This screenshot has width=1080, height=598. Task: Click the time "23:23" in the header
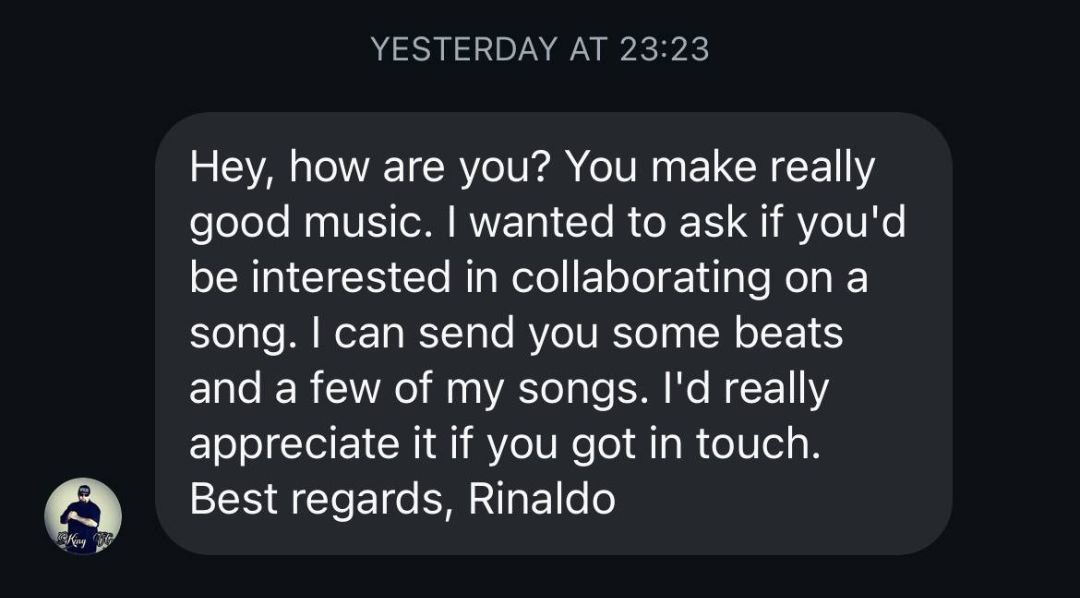tap(664, 49)
